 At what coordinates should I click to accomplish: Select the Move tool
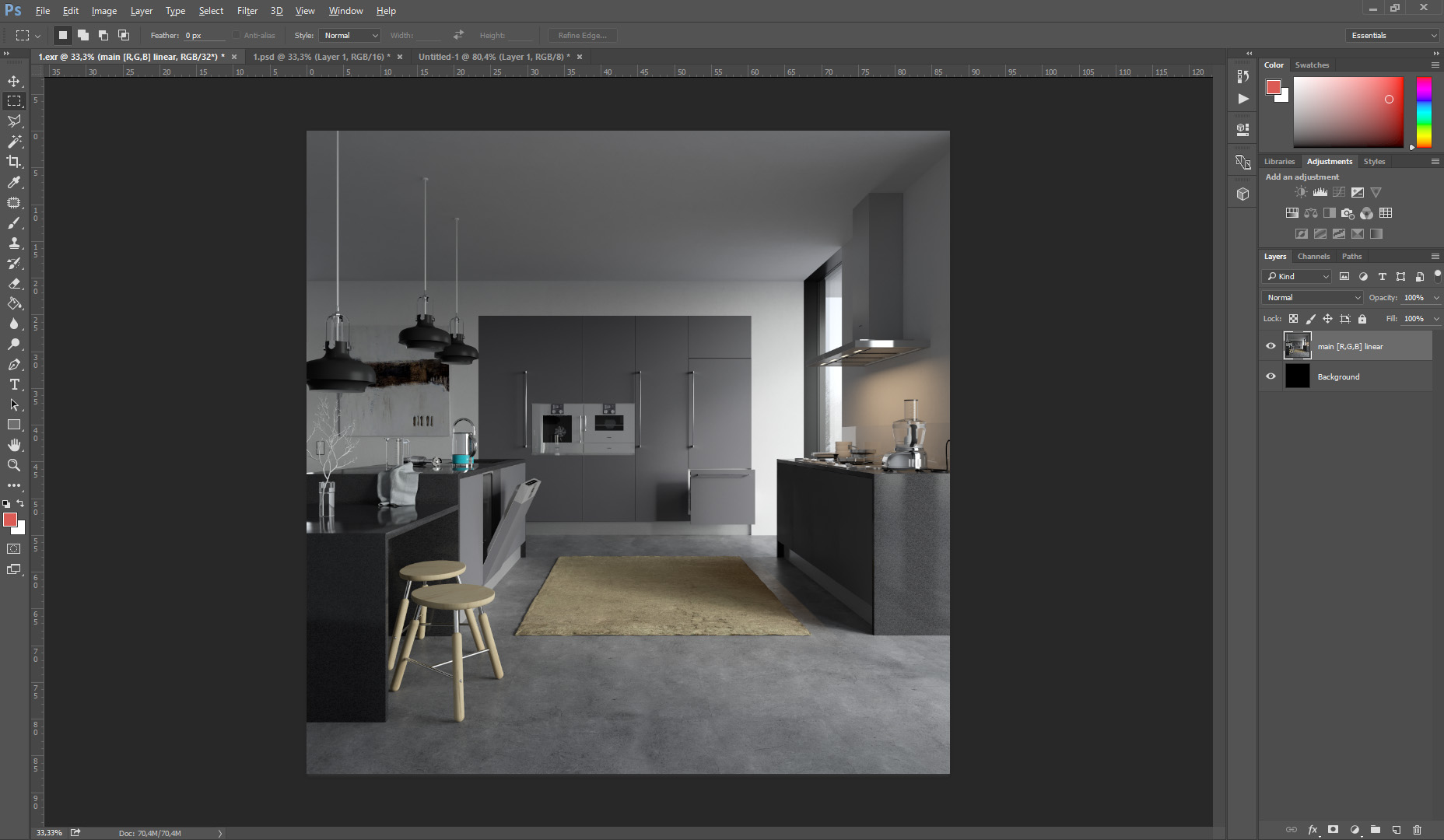(x=14, y=81)
